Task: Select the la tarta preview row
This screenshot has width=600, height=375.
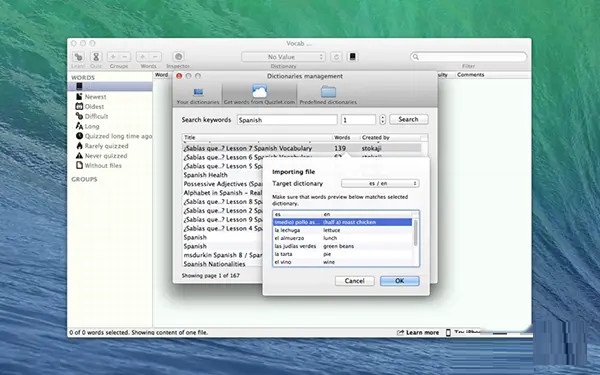Action: 343,254
